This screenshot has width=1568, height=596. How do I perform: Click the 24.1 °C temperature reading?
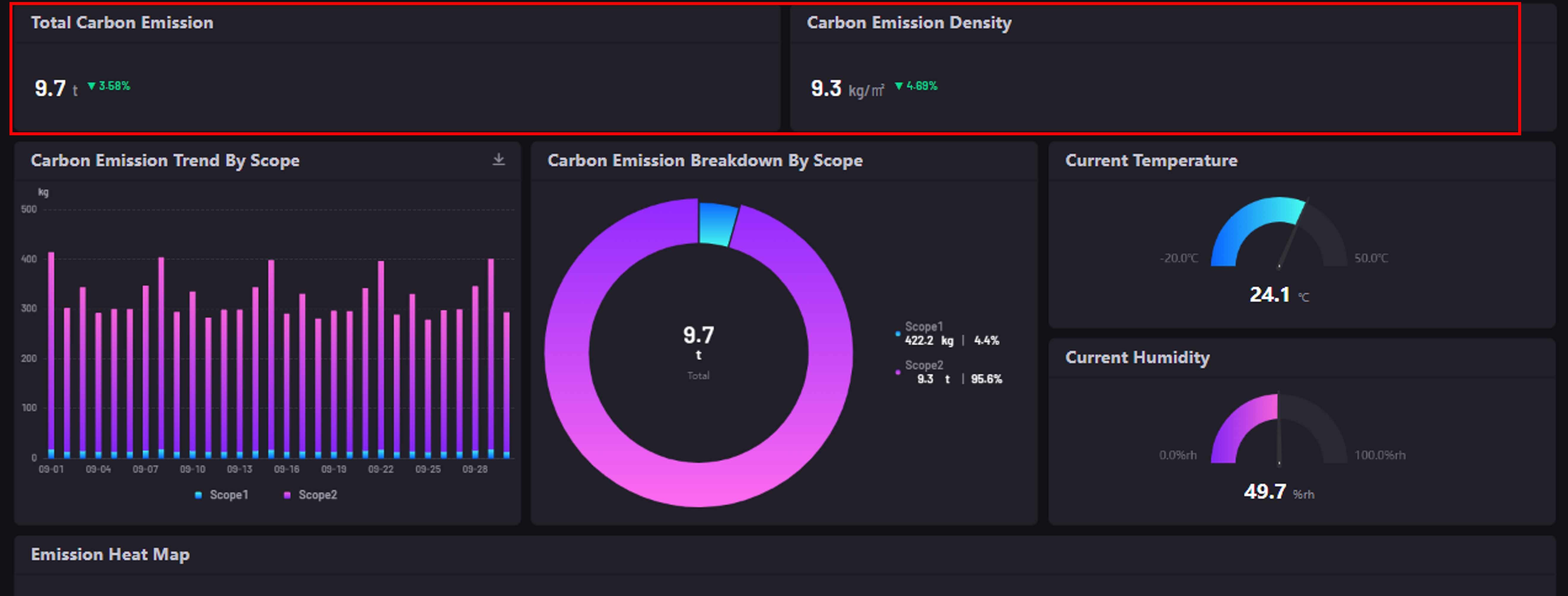click(1270, 295)
